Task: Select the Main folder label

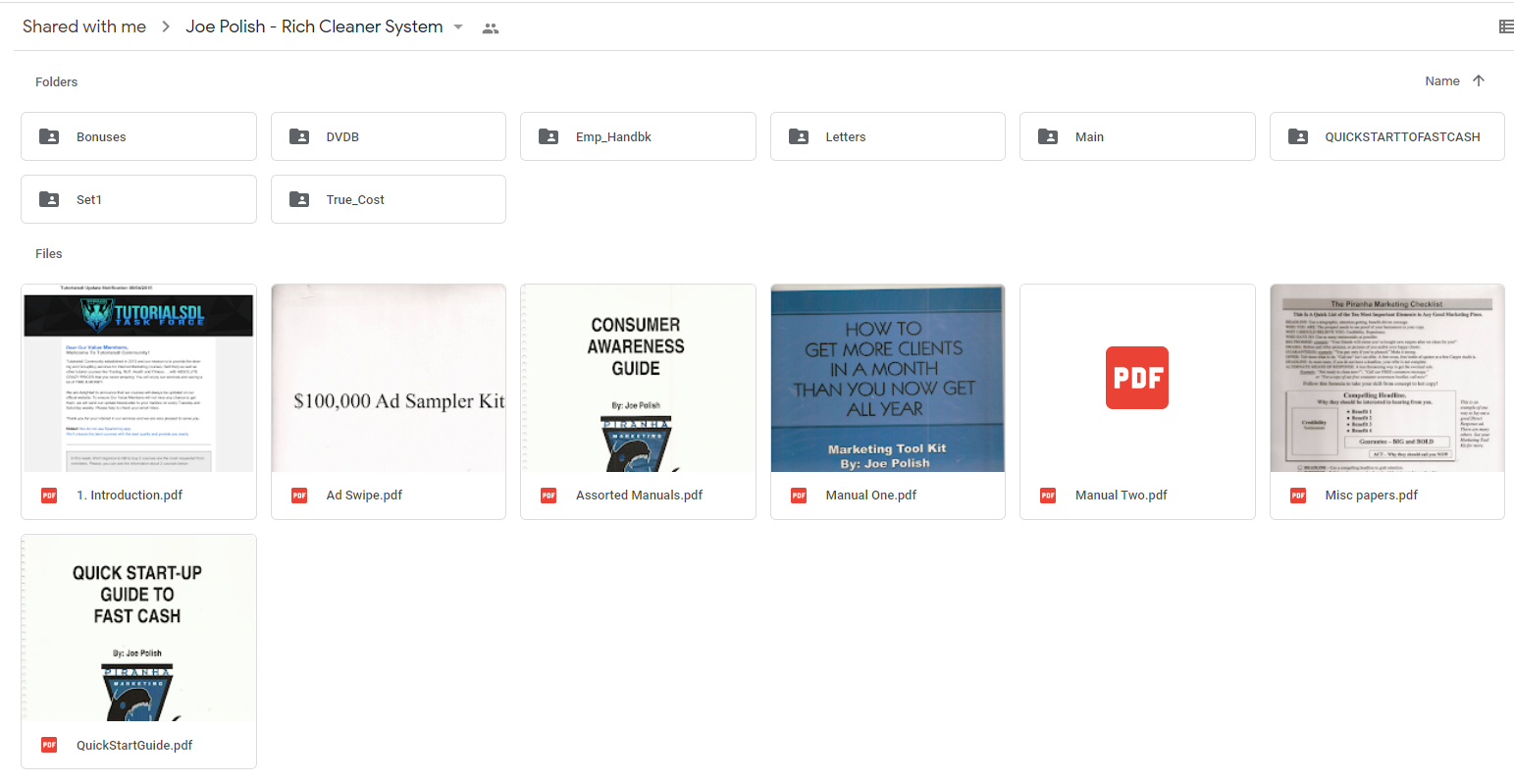Action: pyautogui.click(x=1089, y=137)
